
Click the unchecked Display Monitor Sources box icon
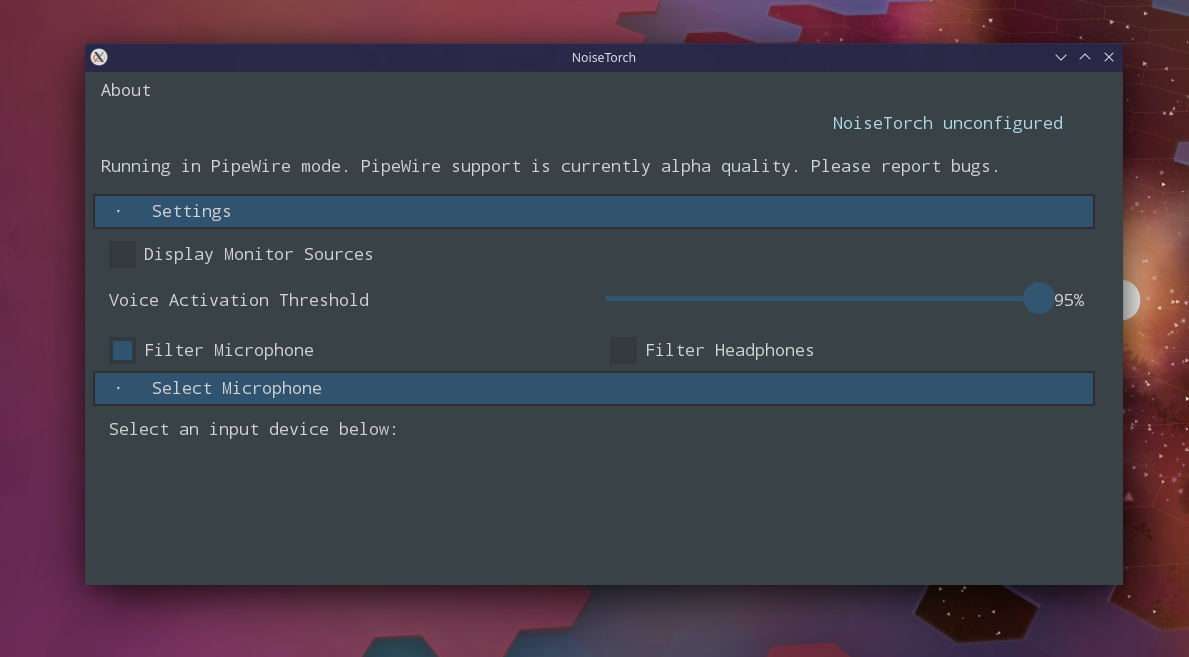point(122,254)
